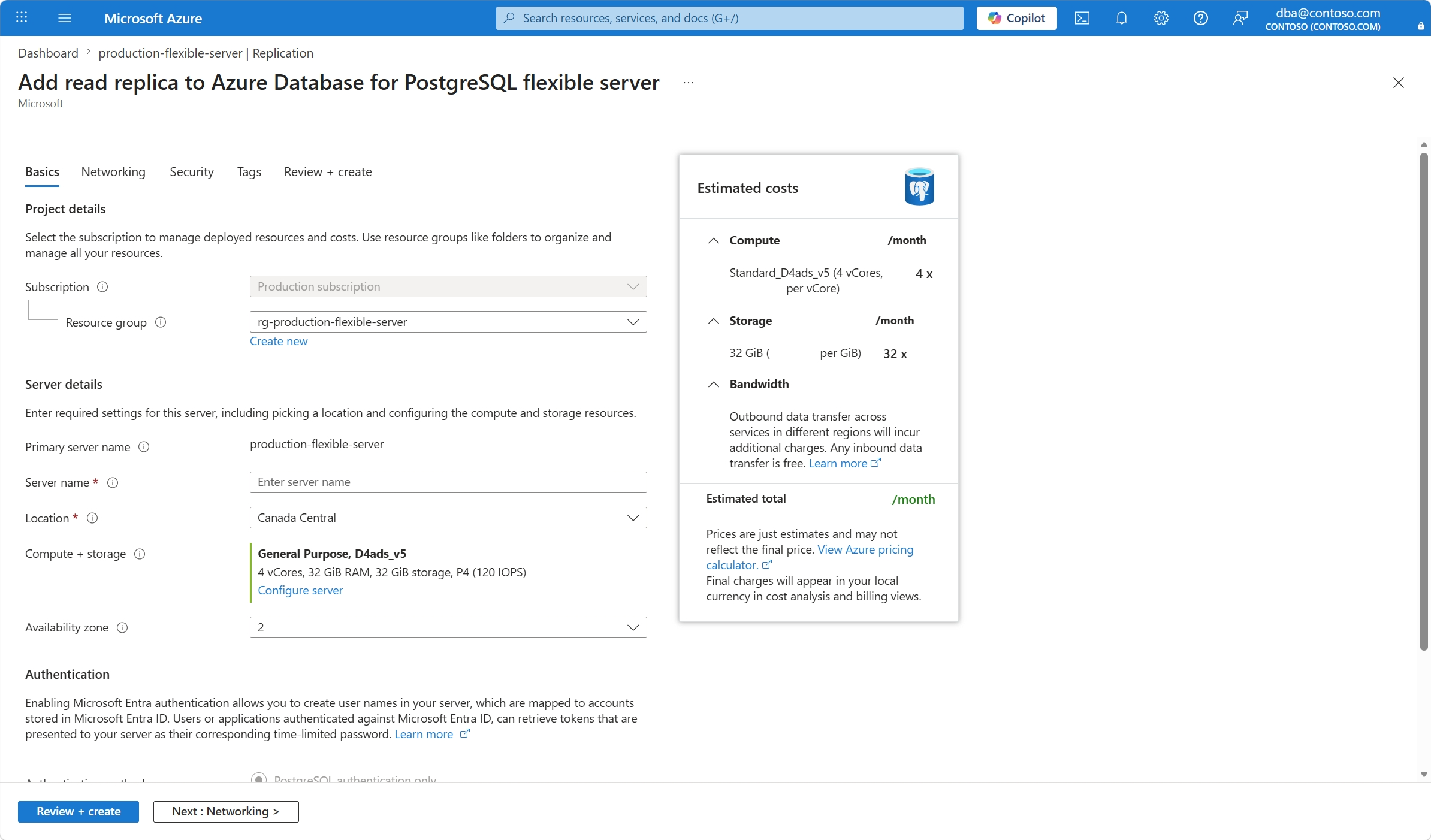
Task: Click the PostgreSQL elephant icon in Estimated costs
Action: coord(919,187)
